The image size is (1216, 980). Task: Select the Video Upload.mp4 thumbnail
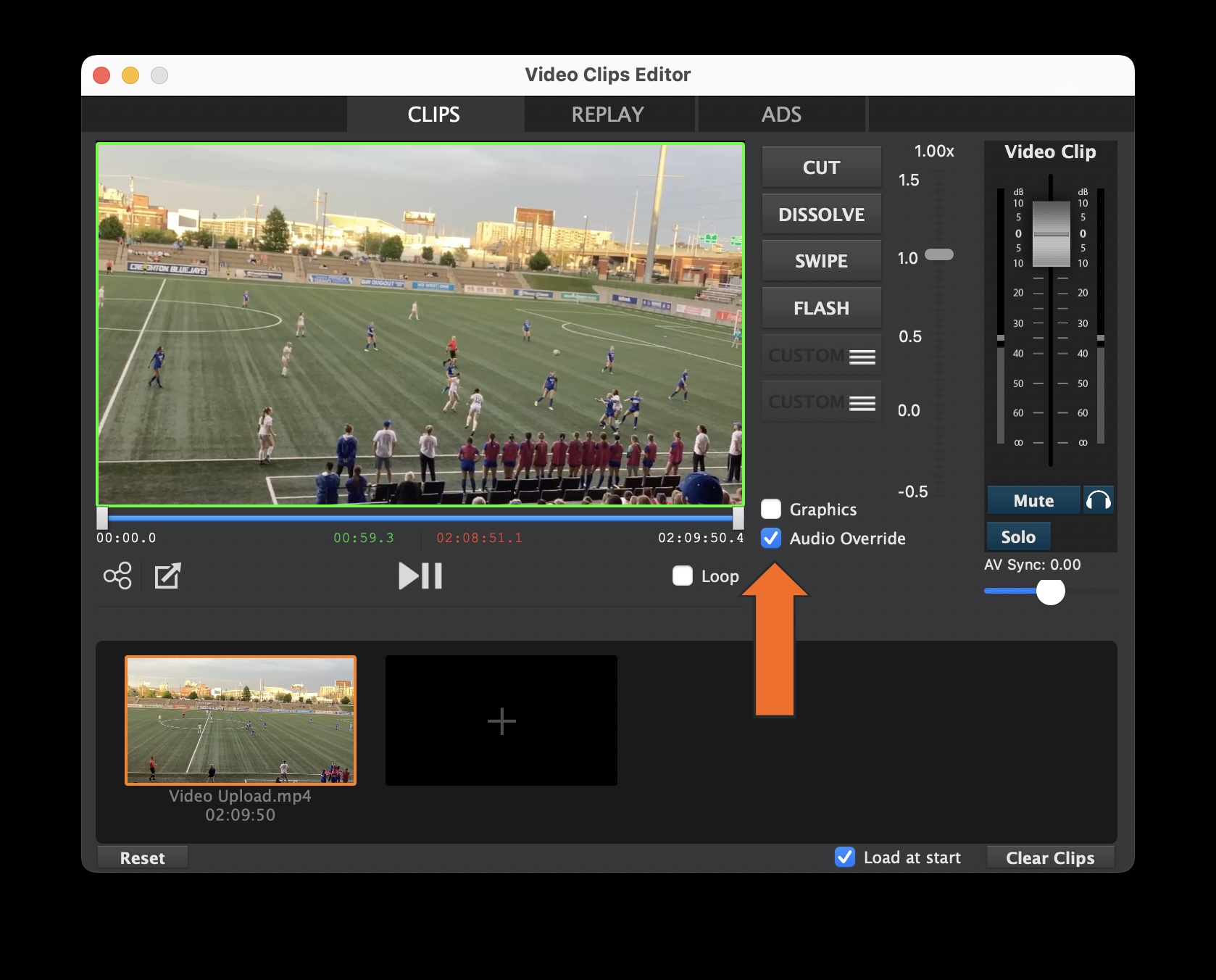pos(241,721)
